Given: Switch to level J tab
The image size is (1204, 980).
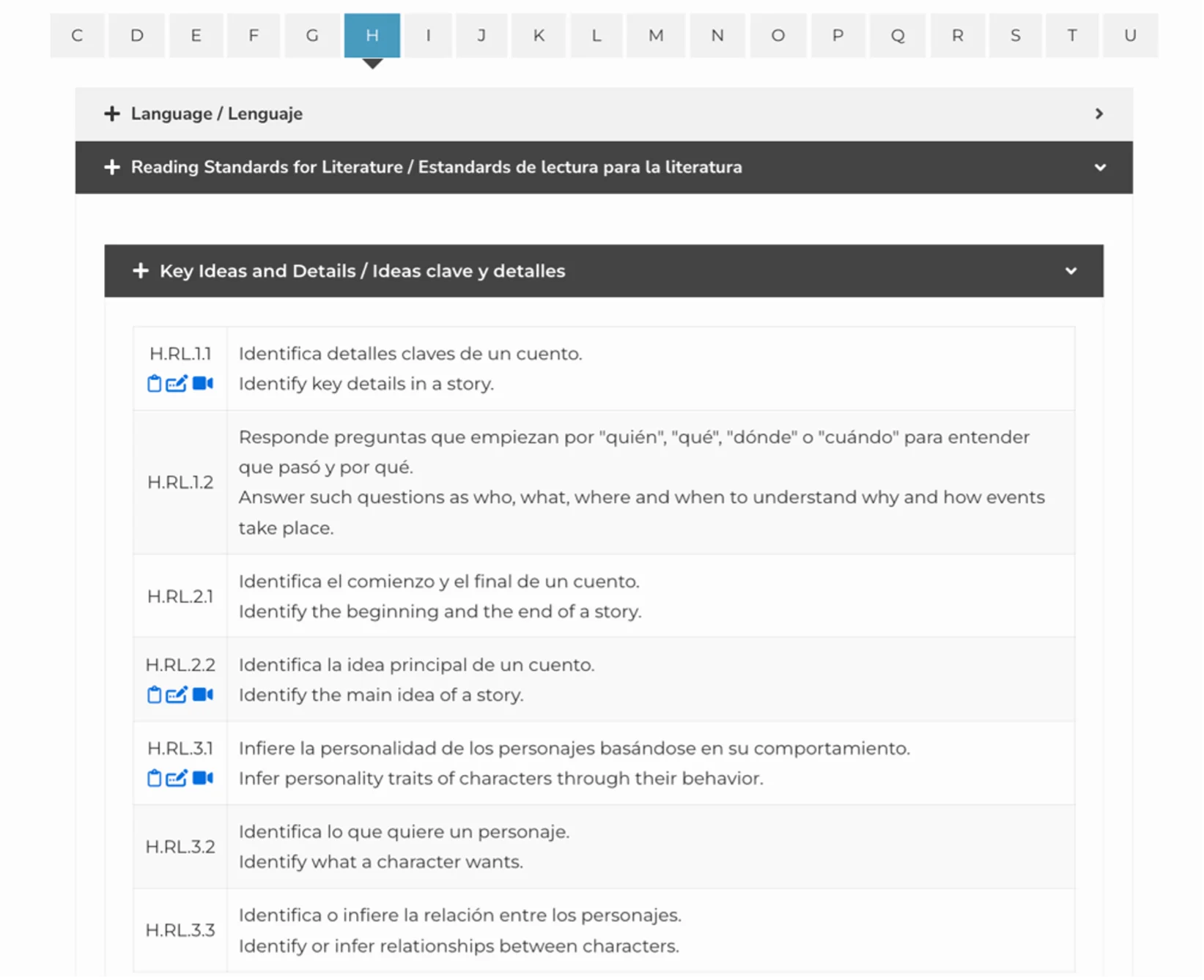Looking at the screenshot, I should tap(481, 35).
